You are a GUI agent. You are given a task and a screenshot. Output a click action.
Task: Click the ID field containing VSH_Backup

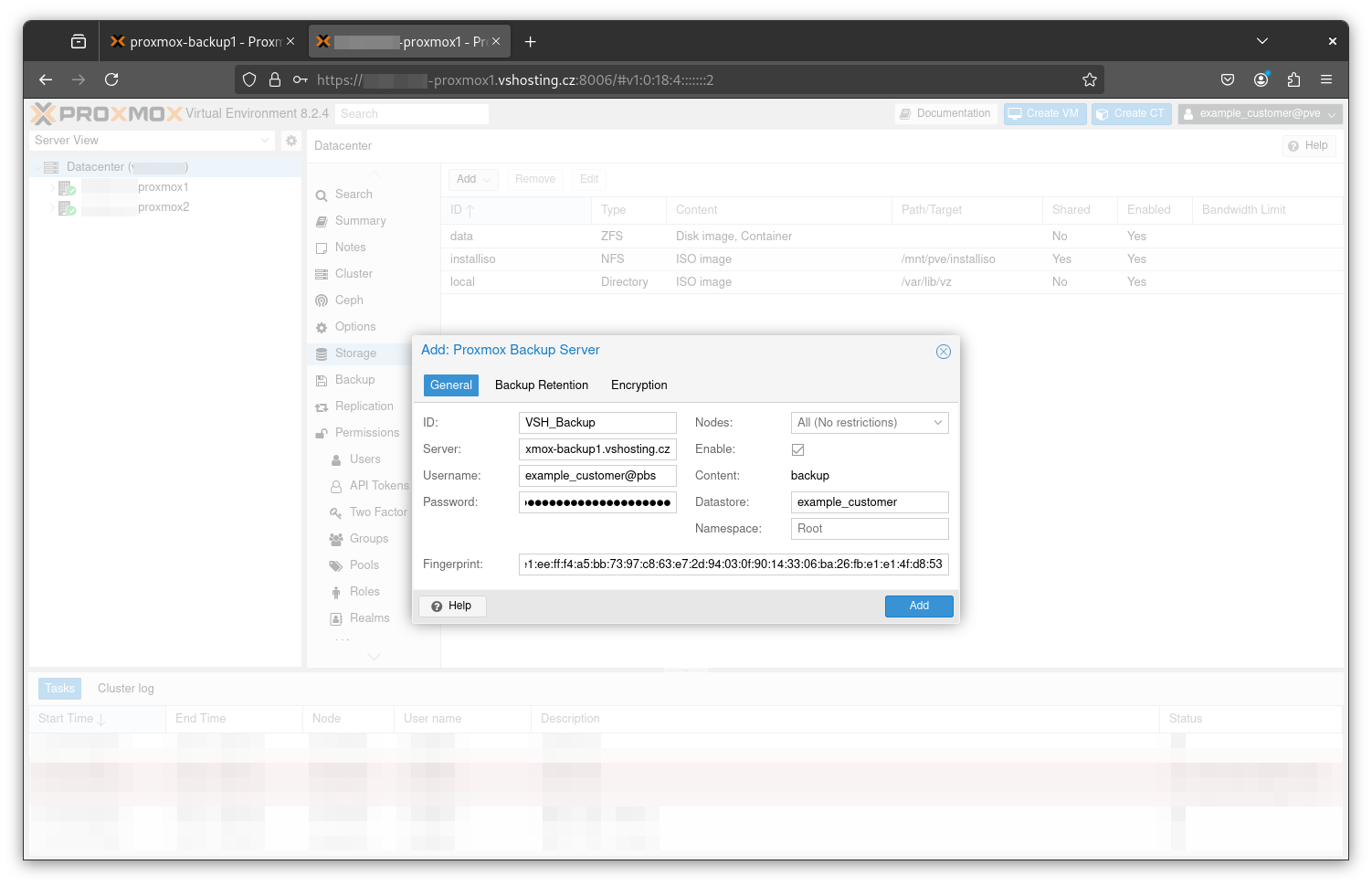pos(597,423)
